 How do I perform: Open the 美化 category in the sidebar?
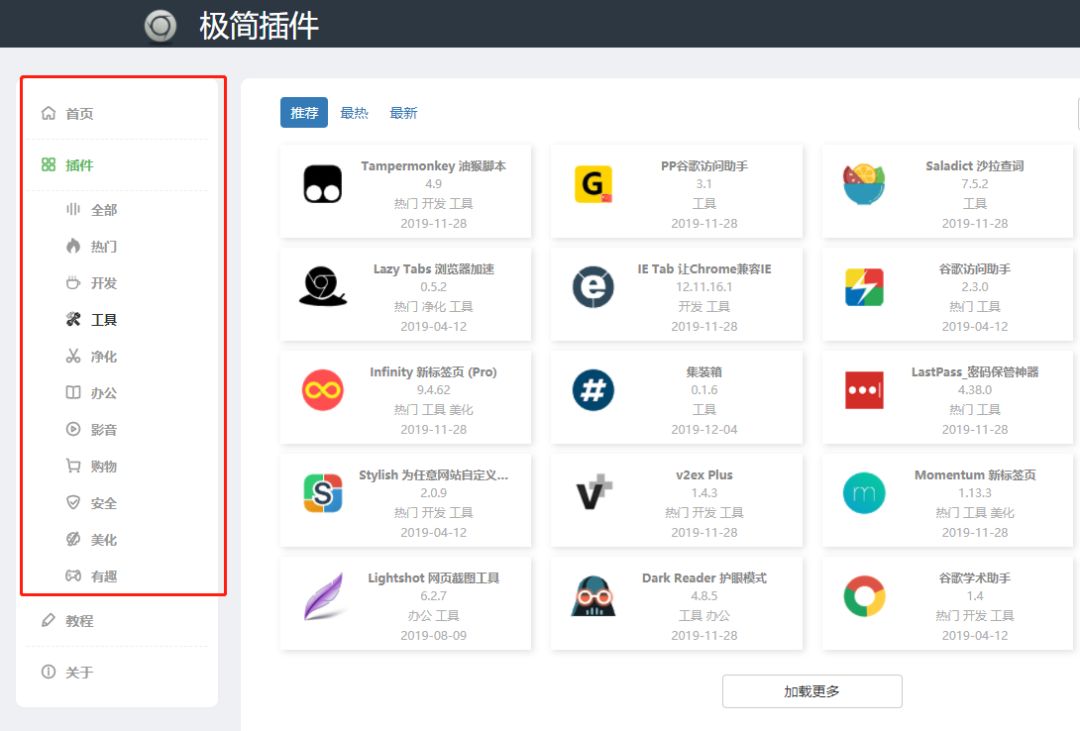tap(92, 539)
